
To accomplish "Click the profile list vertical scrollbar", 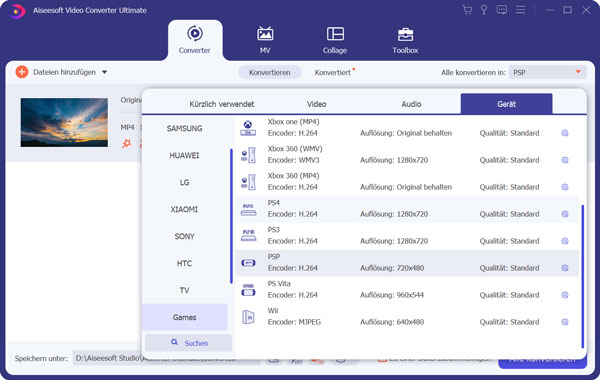I will [x=582, y=276].
